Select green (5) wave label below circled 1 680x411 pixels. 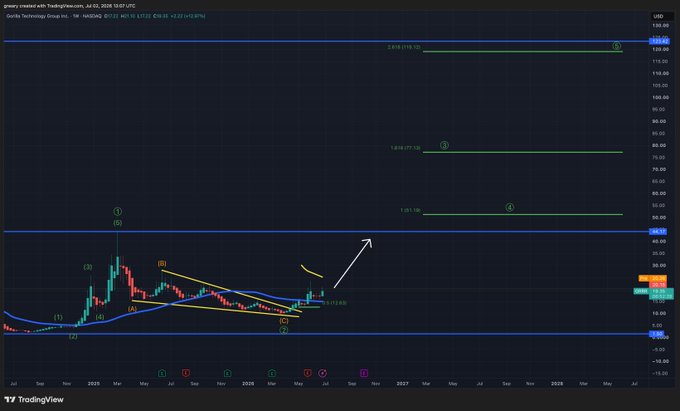tap(118, 223)
